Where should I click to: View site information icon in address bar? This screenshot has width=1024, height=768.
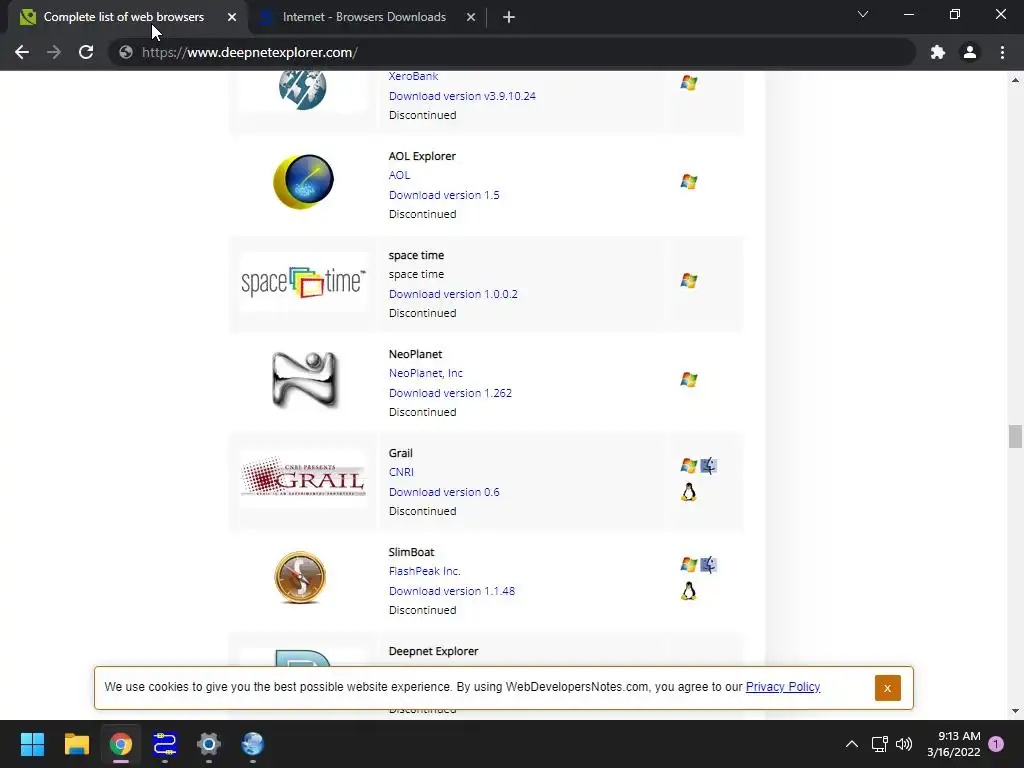click(126, 52)
